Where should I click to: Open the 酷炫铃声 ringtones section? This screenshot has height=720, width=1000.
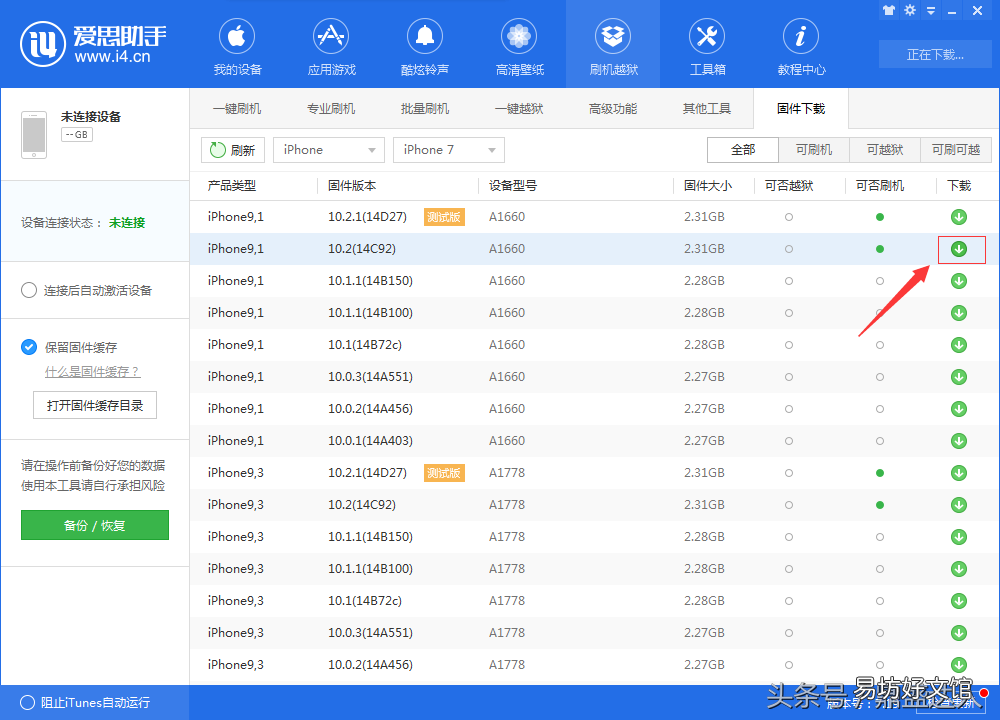point(425,47)
